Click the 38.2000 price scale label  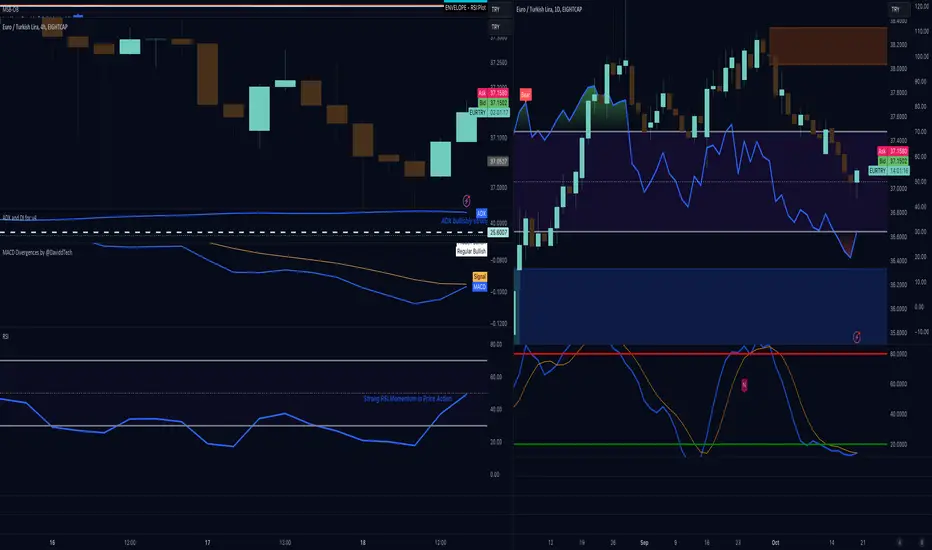point(898,45)
